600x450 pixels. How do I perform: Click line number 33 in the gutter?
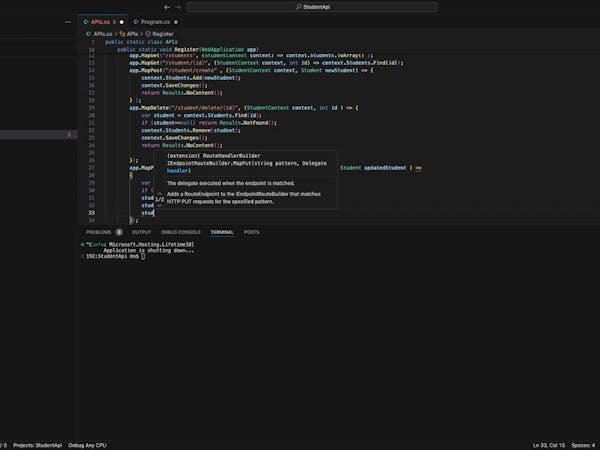91,213
